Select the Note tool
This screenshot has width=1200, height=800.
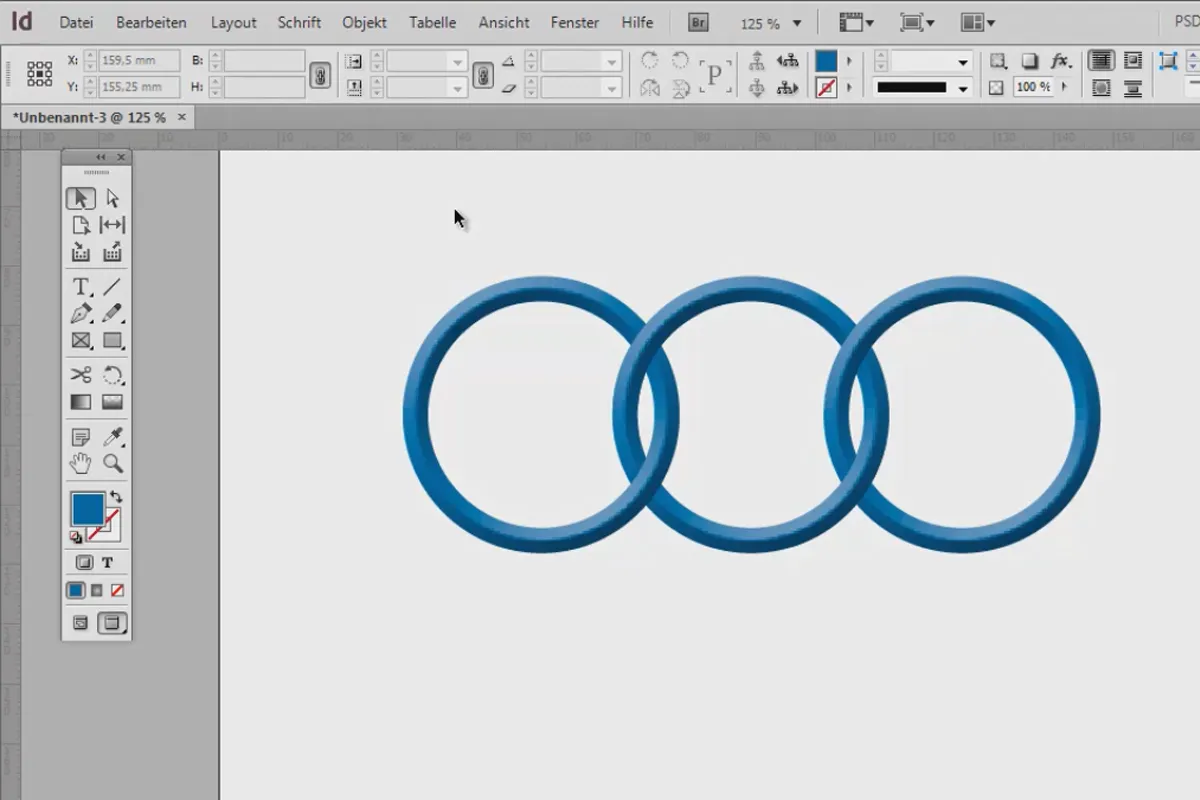coord(81,437)
